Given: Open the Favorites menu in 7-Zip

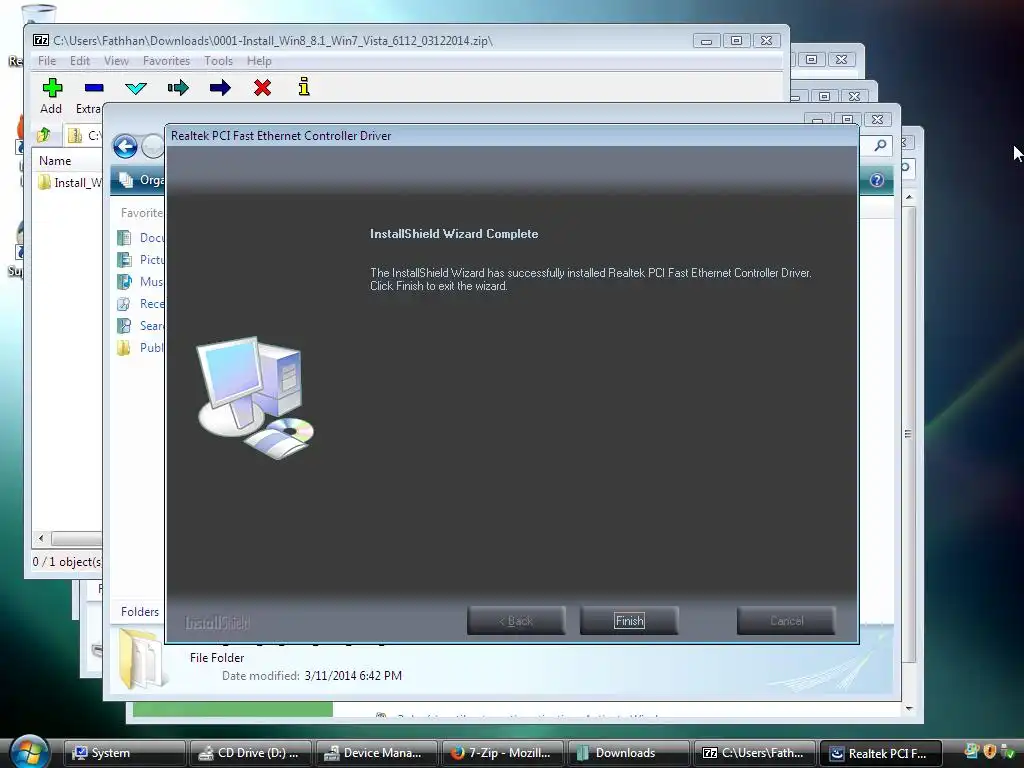Looking at the screenshot, I should [166, 61].
